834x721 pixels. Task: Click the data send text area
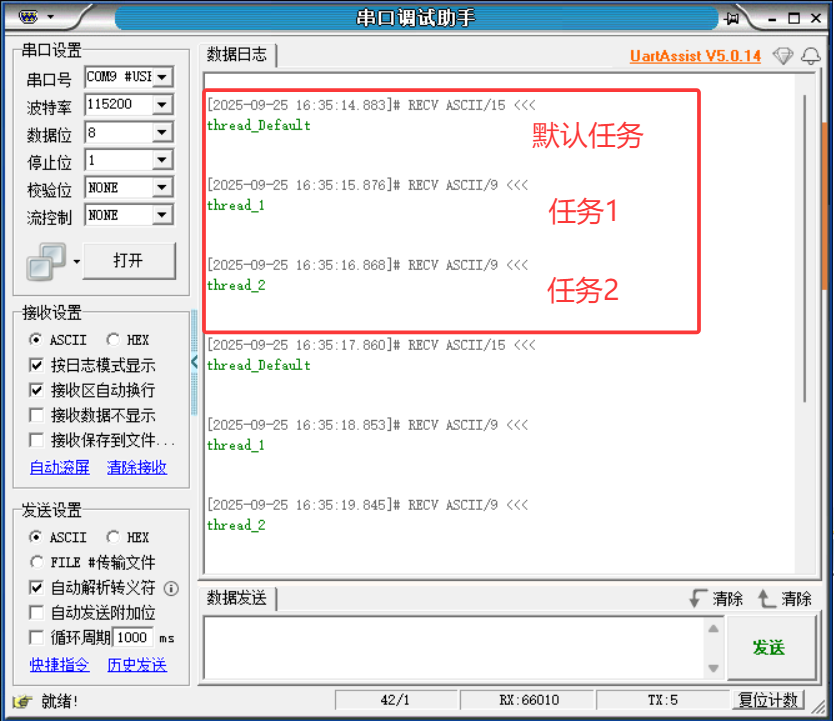(455, 647)
